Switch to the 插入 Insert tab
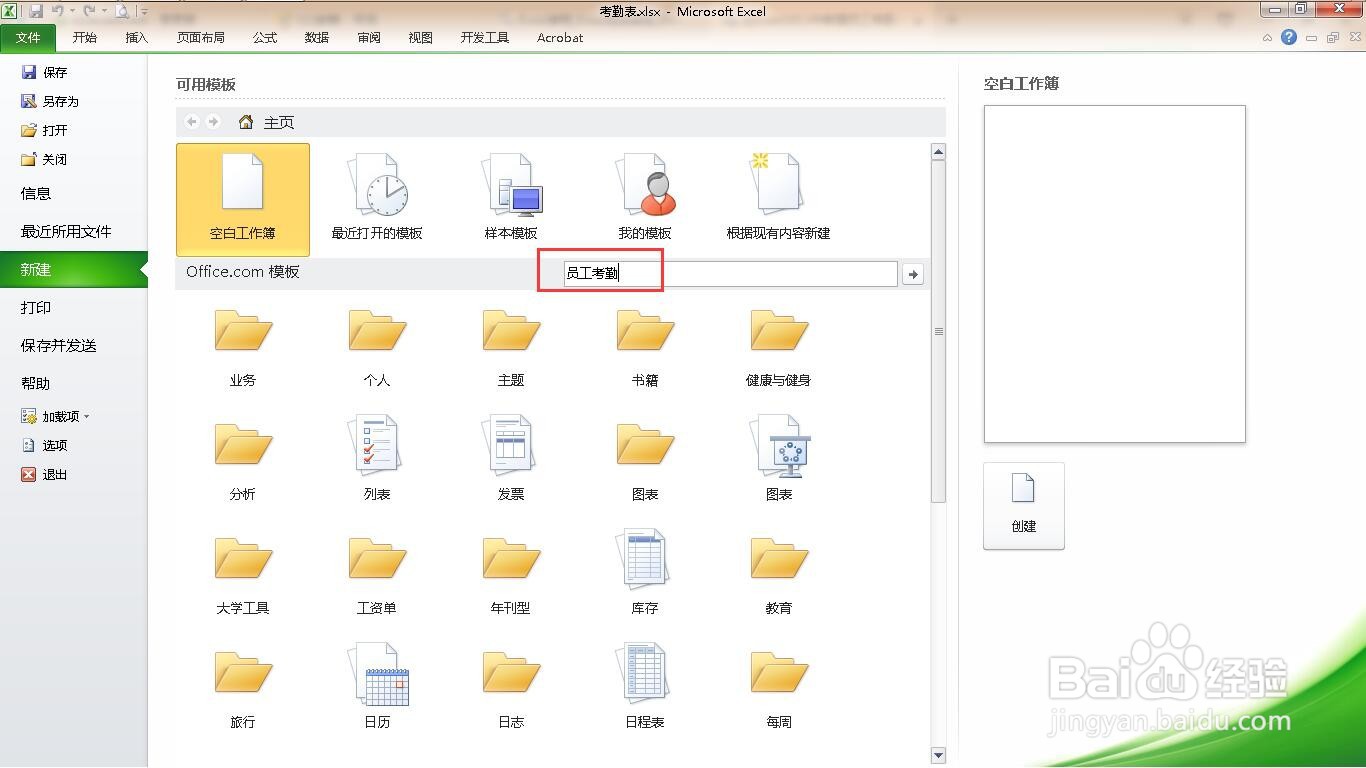 pos(137,38)
